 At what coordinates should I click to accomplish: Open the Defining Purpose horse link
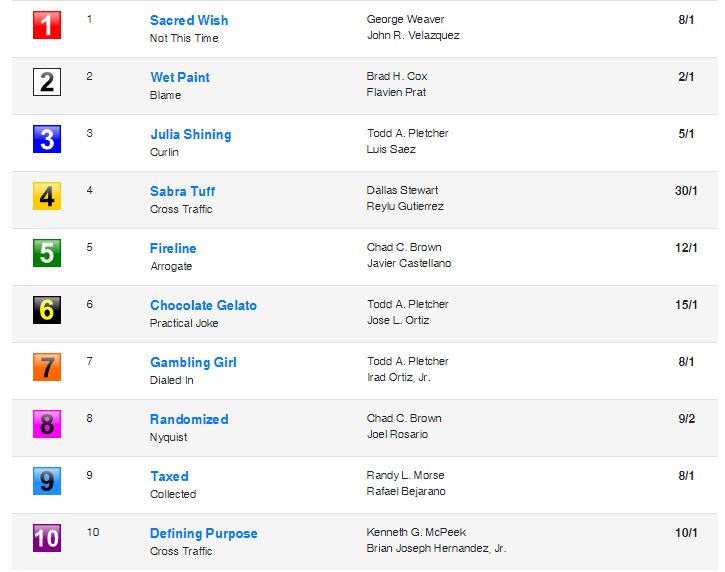tap(203, 533)
